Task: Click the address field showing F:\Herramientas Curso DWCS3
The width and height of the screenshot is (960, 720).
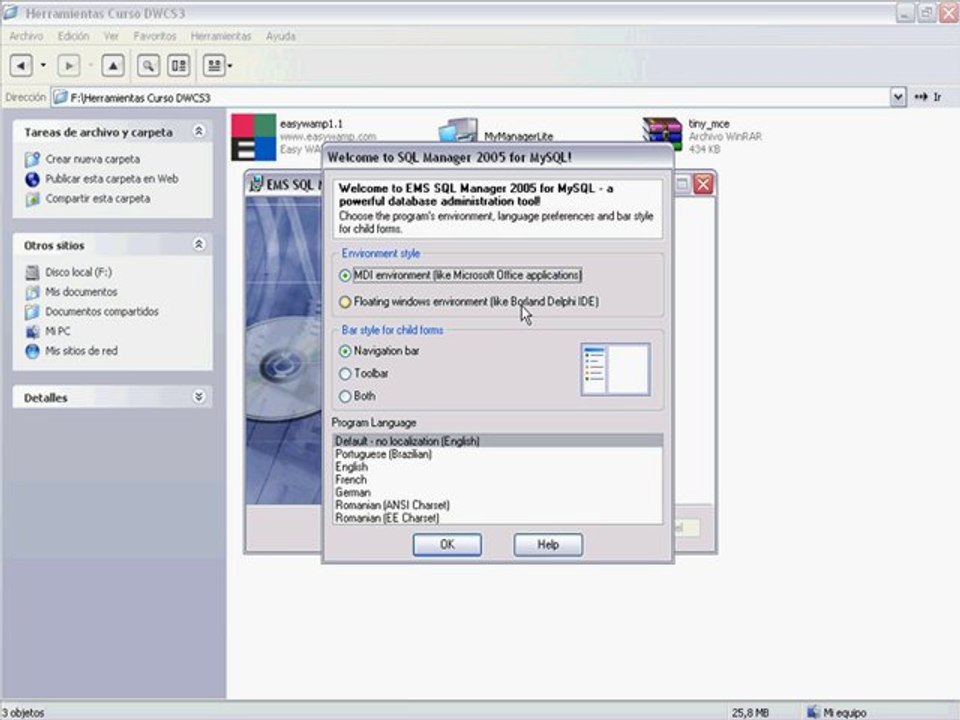Action: point(470,97)
